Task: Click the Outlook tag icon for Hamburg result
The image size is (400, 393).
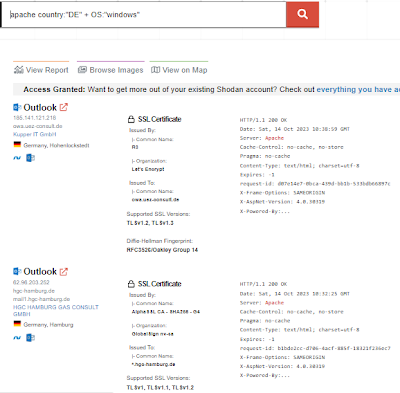Action: (31, 338)
